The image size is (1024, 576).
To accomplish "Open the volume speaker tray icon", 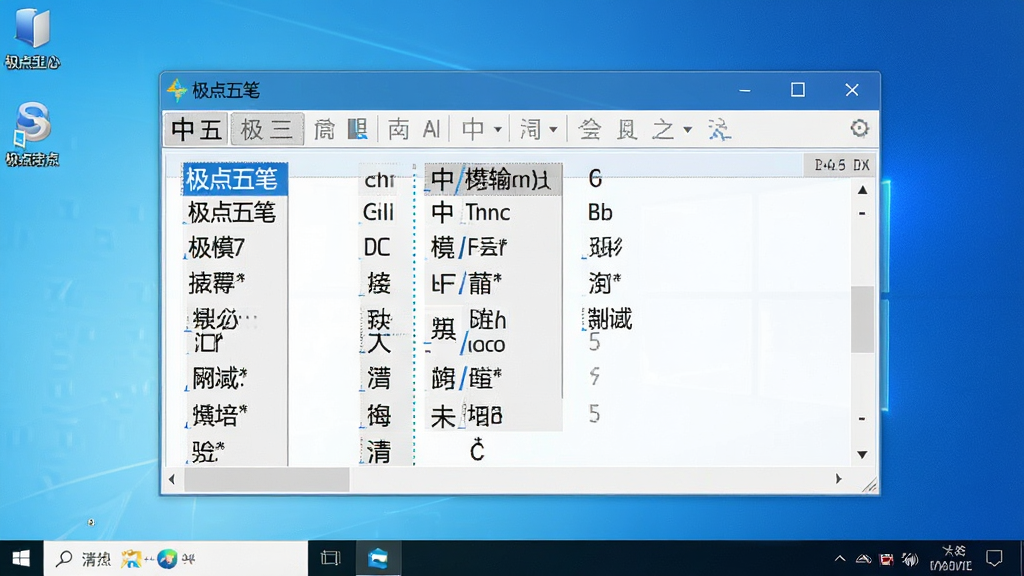I will (x=910, y=559).
